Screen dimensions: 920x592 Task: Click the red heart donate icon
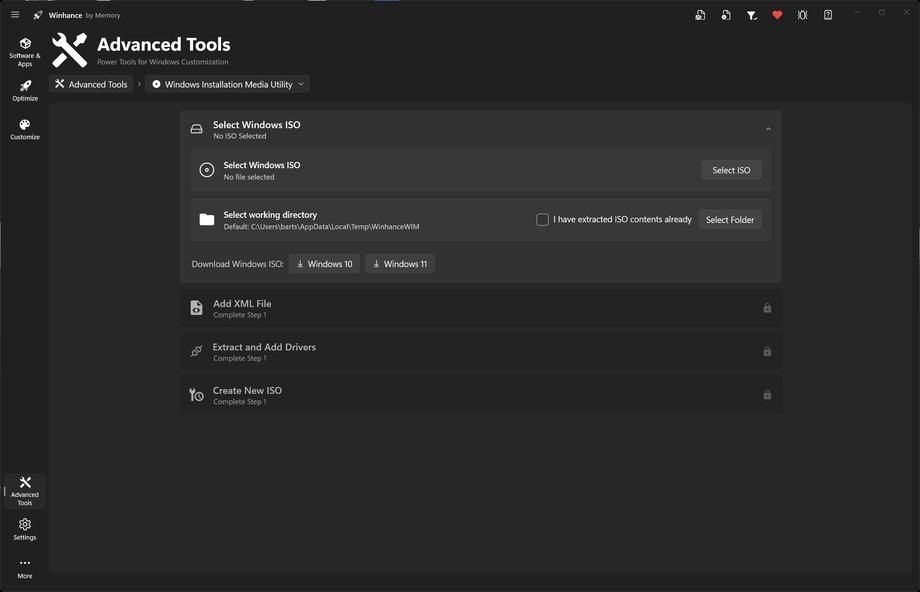[777, 15]
